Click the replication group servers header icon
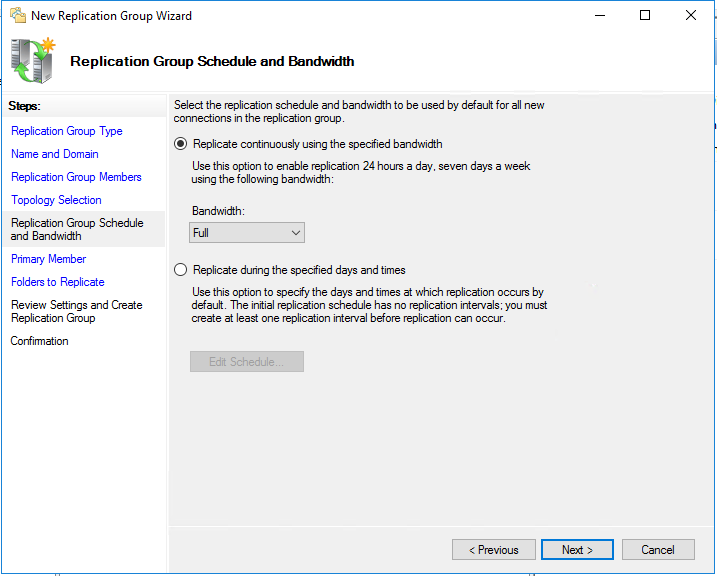The height and width of the screenshot is (576, 717). pos(34,61)
